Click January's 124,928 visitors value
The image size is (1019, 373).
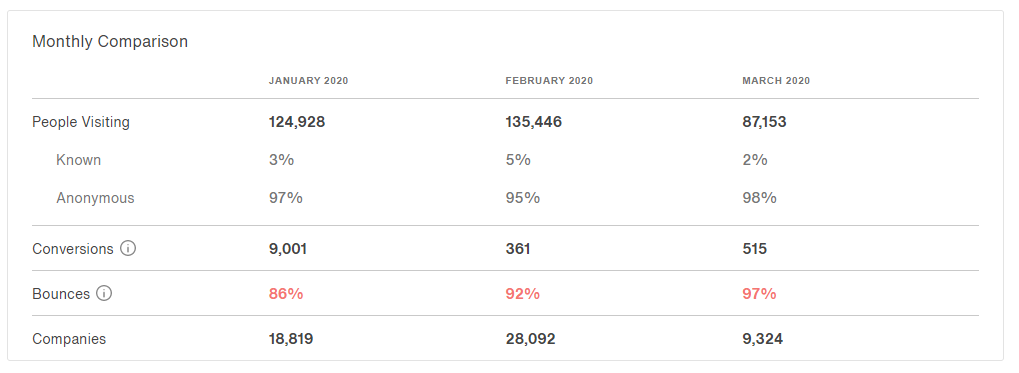297,122
